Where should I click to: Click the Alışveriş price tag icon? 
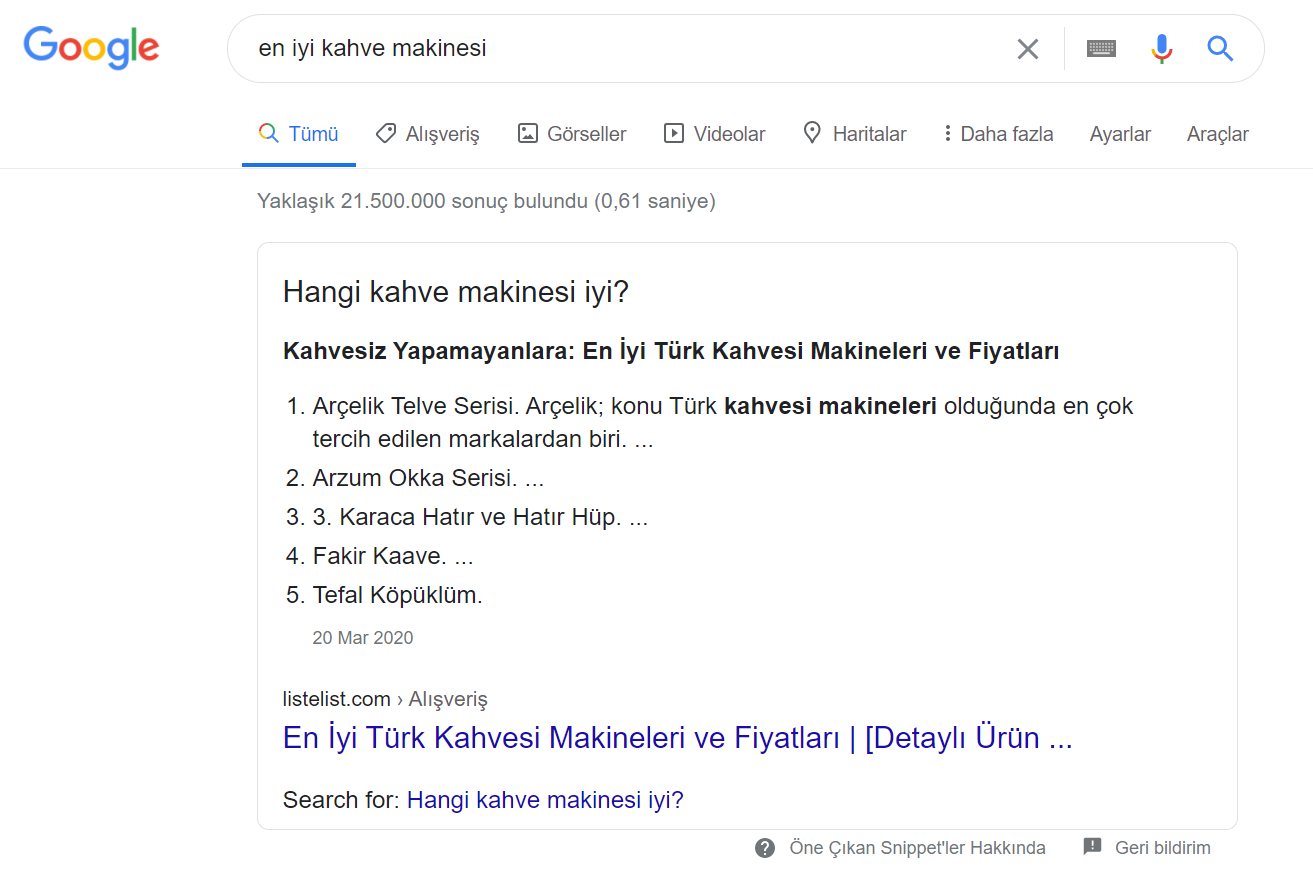click(x=385, y=133)
